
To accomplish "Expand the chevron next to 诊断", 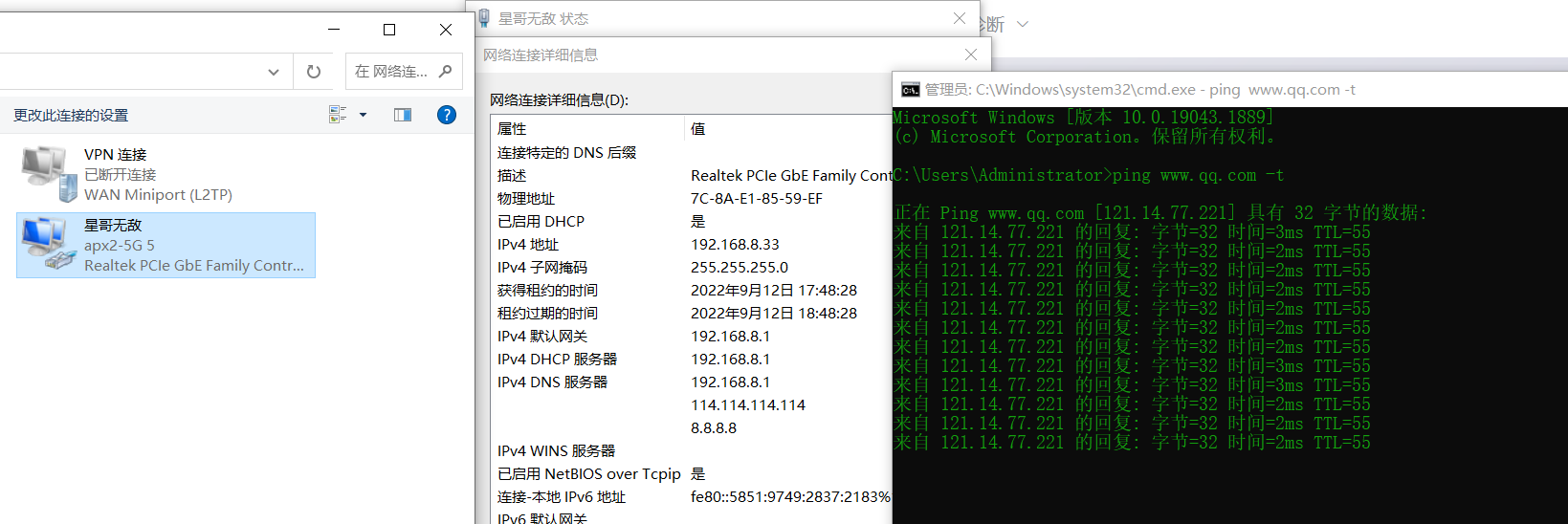I will [1023, 24].
